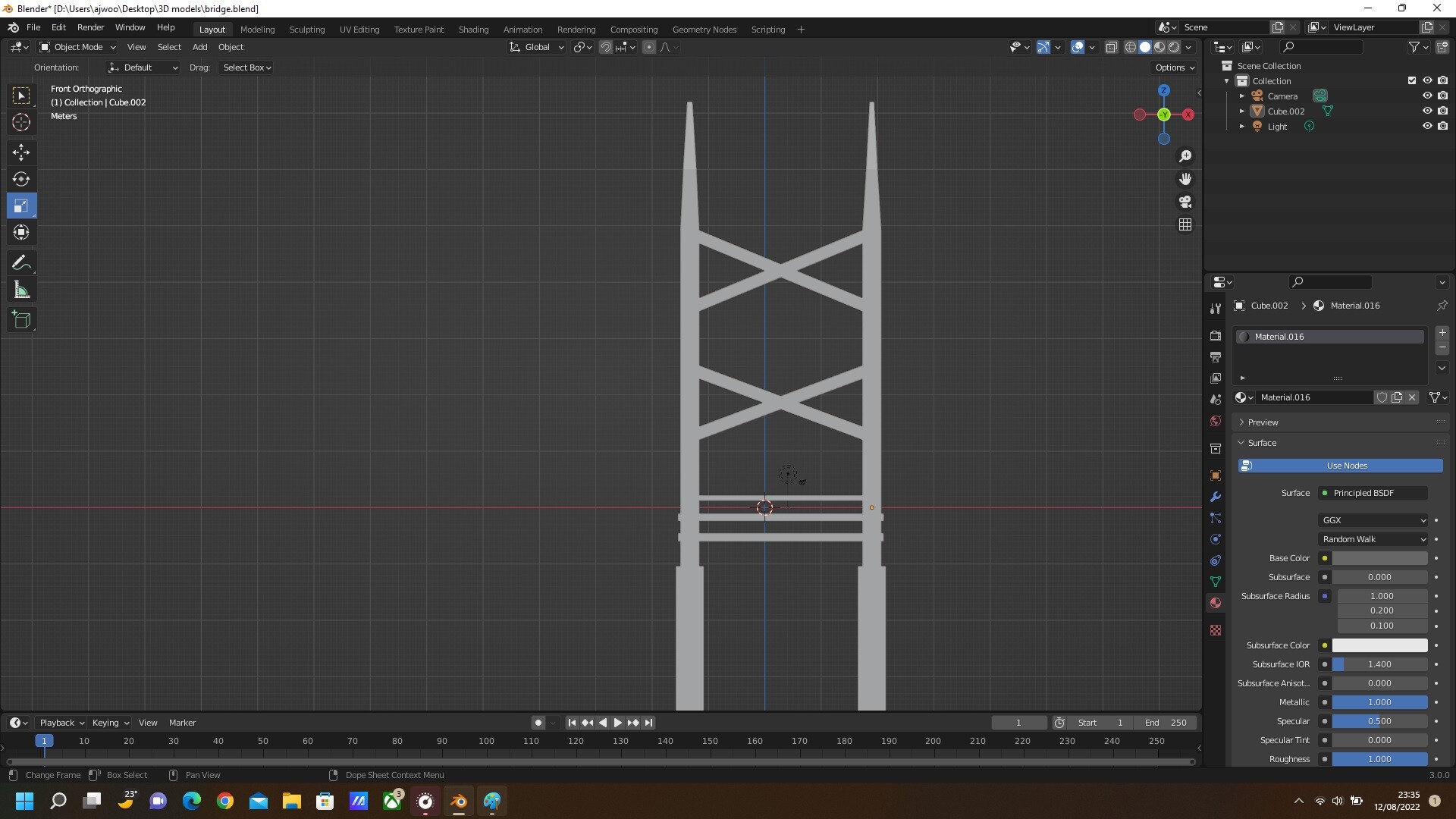Open the Render properties tab
The image size is (1456, 819).
point(1216,334)
